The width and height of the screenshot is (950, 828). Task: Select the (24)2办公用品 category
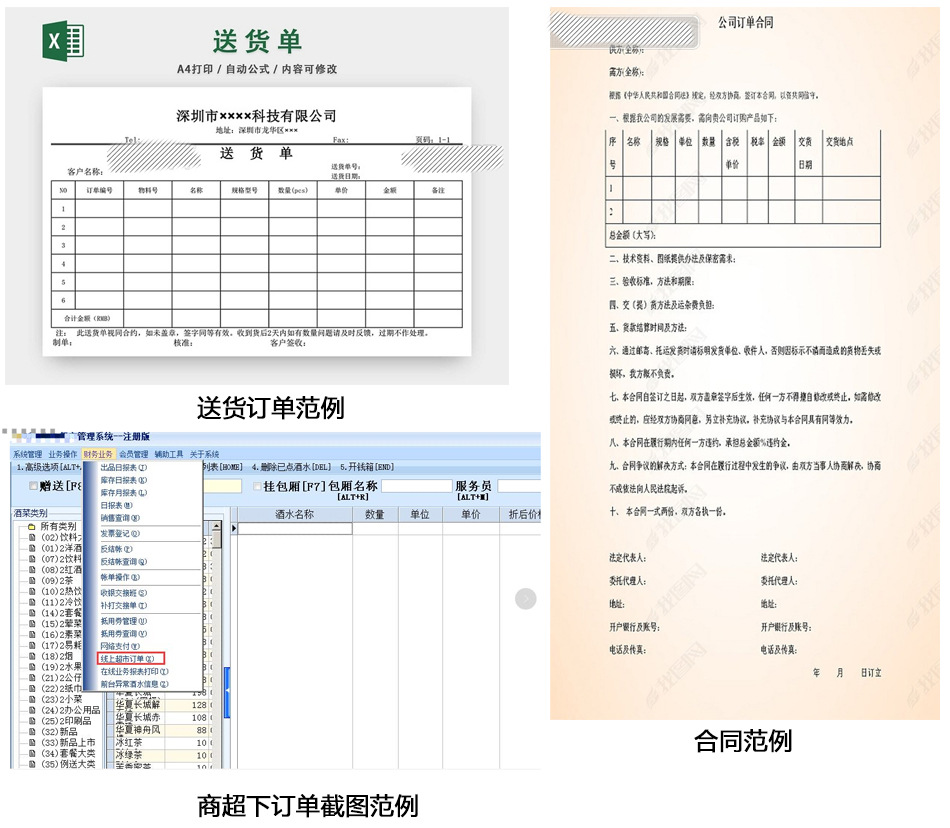tap(70, 710)
